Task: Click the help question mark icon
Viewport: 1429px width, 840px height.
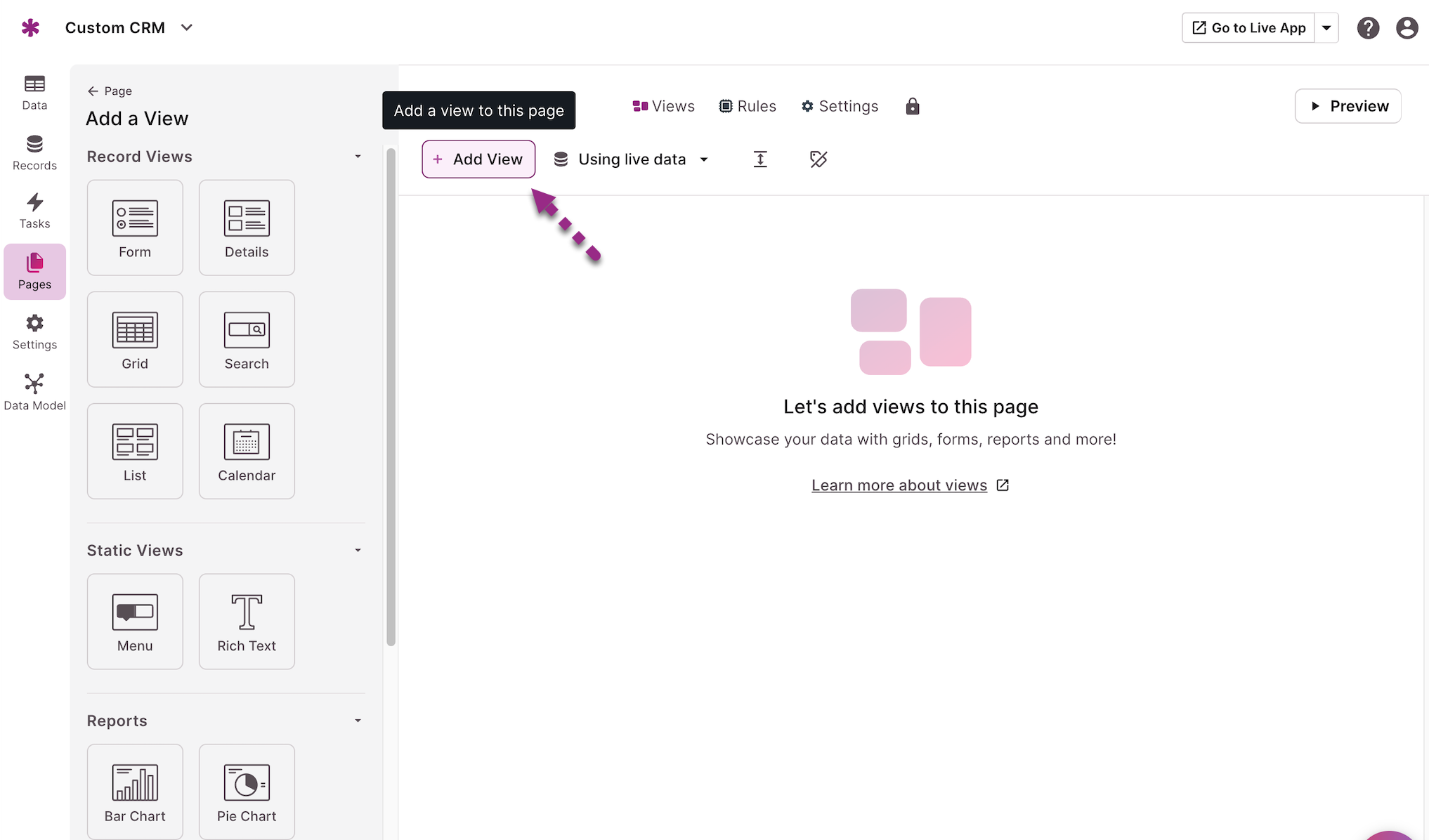Action: pyautogui.click(x=1368, y=28)
